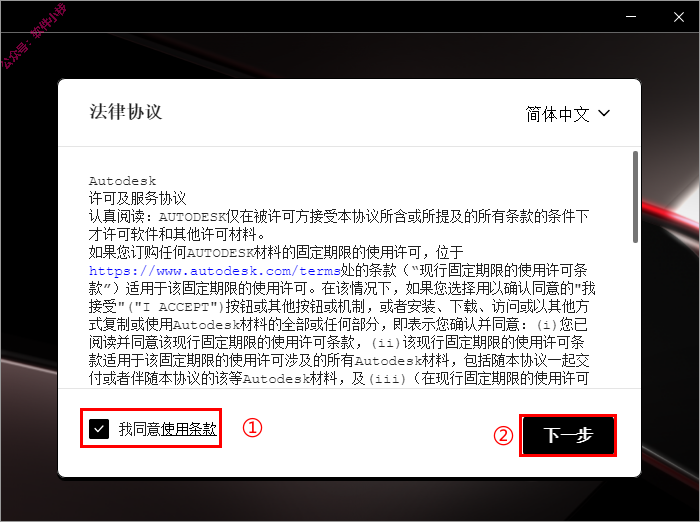This screenshot has width=700, height=522.
Task: Open the 简体中文 language dropdown
Action: (x=567, y=114)
